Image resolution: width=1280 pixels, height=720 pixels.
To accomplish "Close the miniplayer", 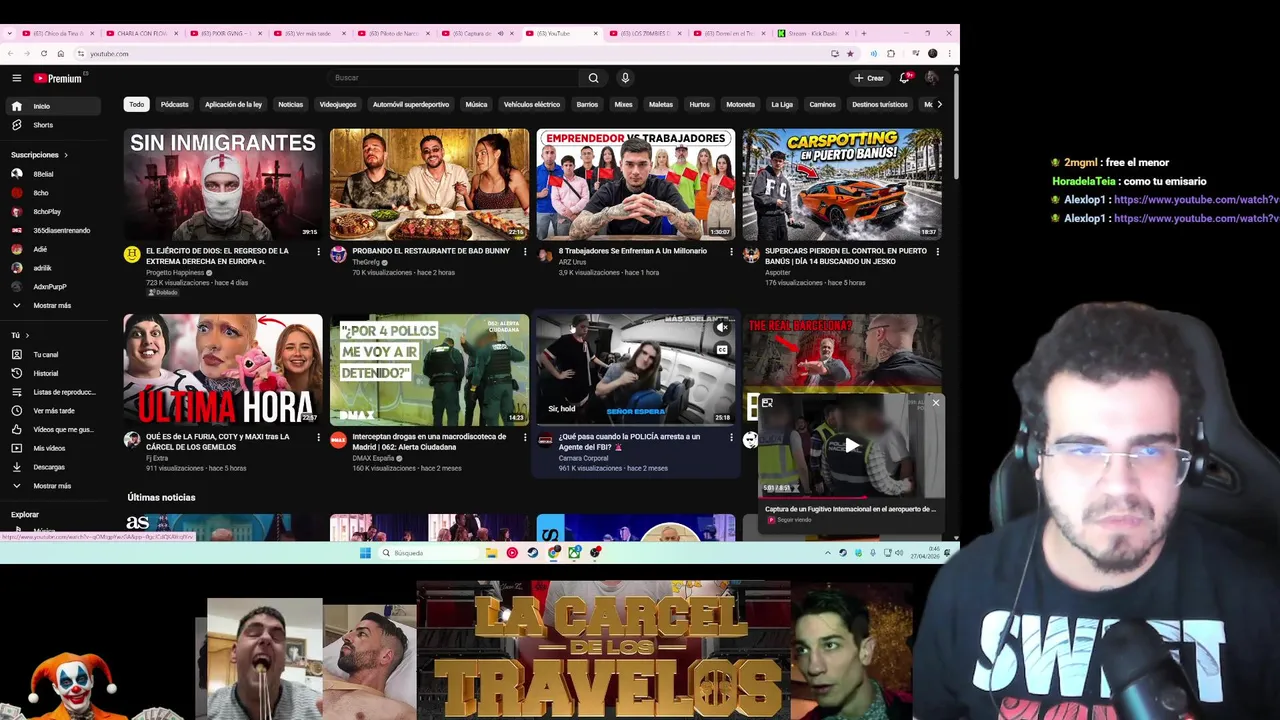I will click(935, 403).
